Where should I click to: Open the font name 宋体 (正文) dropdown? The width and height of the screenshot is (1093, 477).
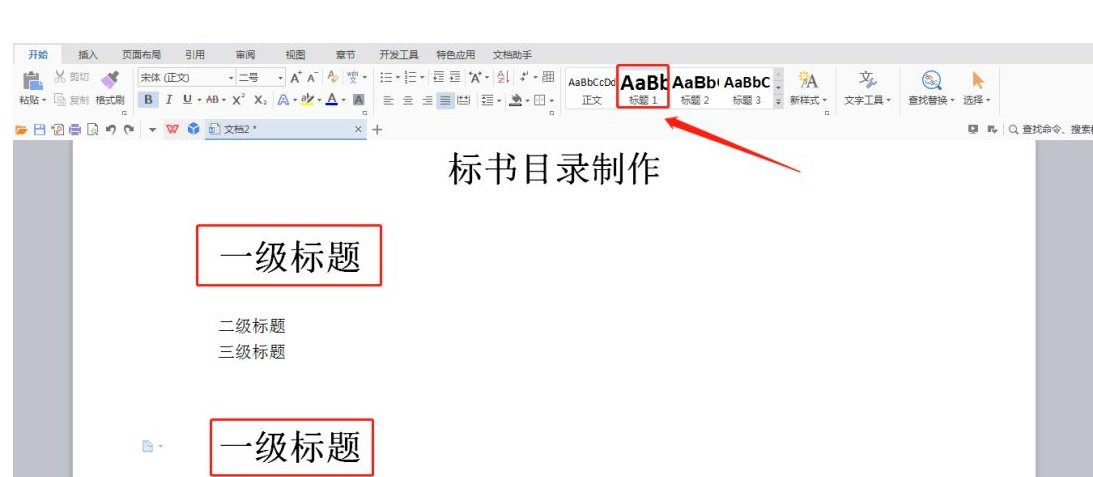[231, 78]
